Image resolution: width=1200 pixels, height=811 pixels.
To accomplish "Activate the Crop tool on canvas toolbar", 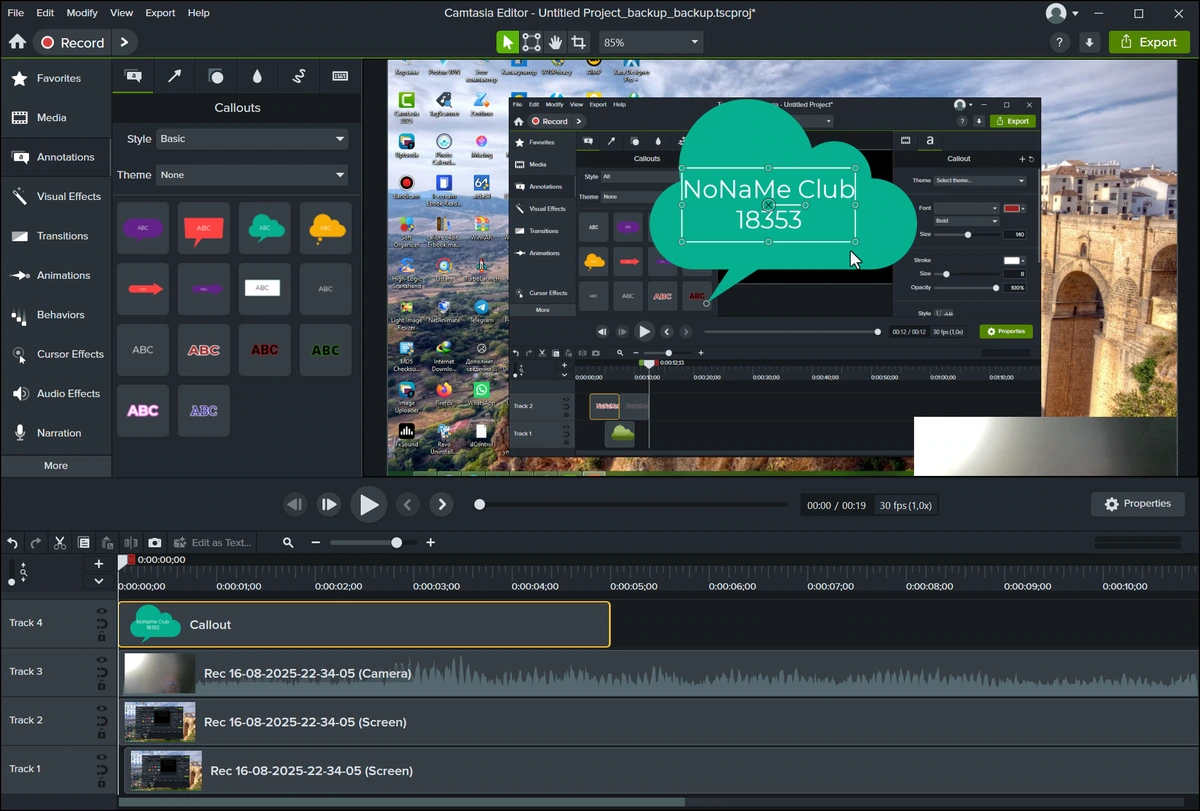I will click(579, 42).
